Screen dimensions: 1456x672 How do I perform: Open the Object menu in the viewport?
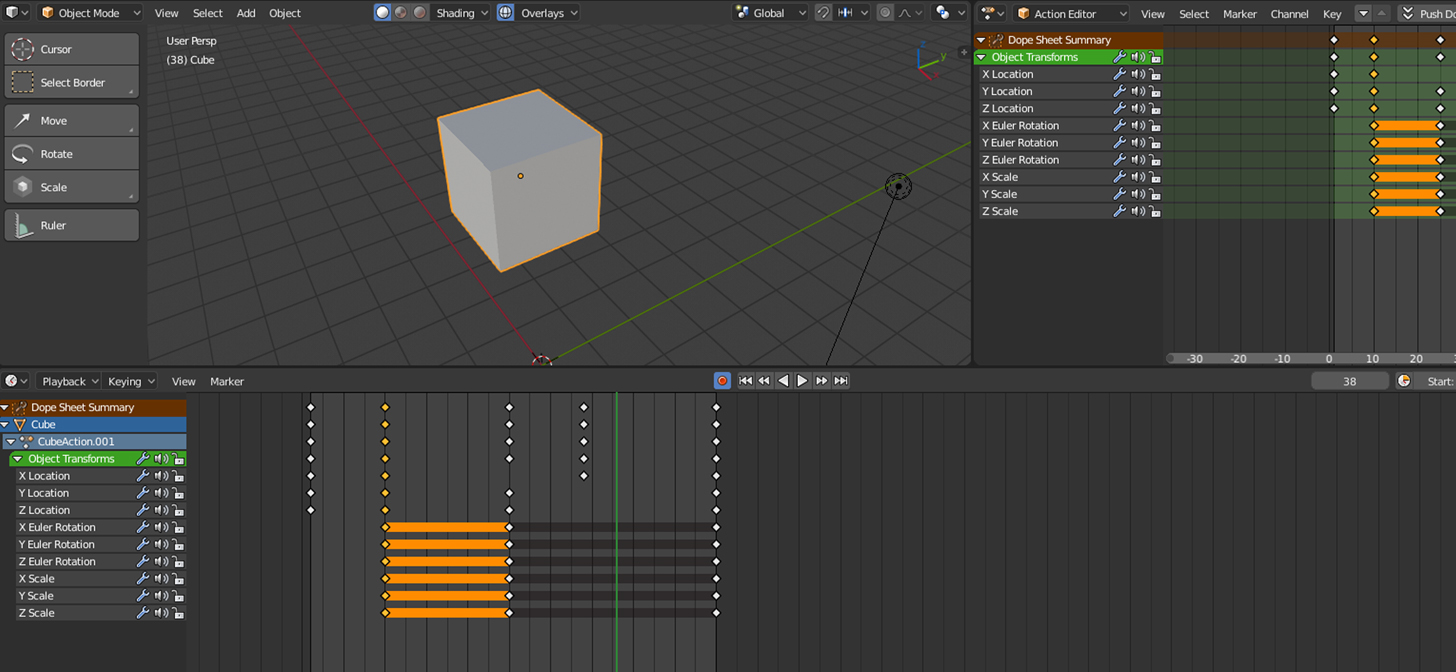284,13
